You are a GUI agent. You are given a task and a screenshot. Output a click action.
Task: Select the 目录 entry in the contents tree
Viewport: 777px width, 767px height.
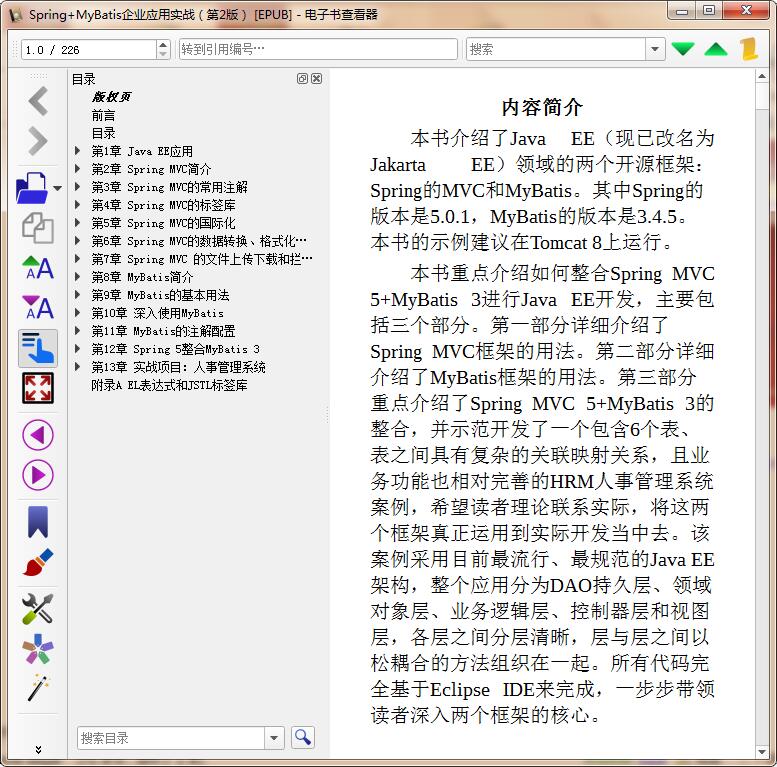tap(103, 133)
